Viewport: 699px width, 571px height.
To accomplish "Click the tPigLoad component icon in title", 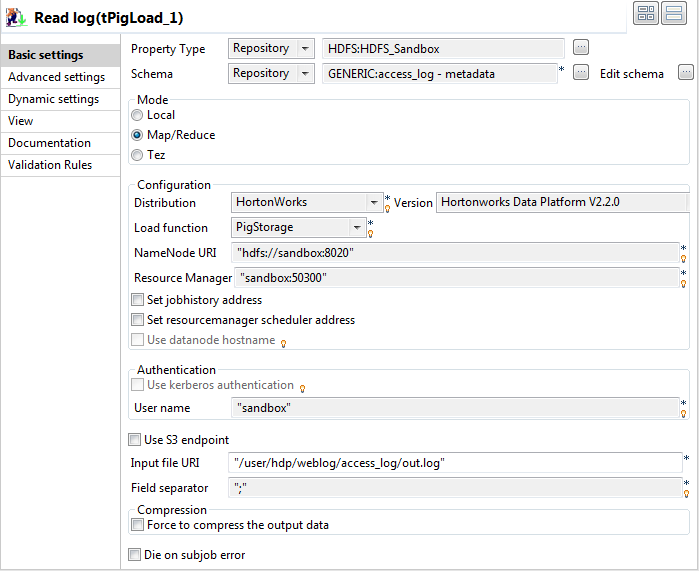I will point(17,18).
